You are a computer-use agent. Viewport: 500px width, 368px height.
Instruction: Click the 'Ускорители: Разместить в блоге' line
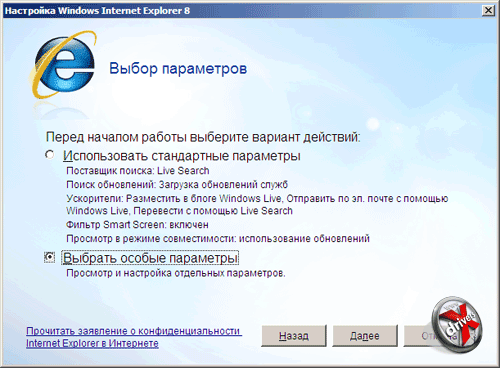coord(257,205)
